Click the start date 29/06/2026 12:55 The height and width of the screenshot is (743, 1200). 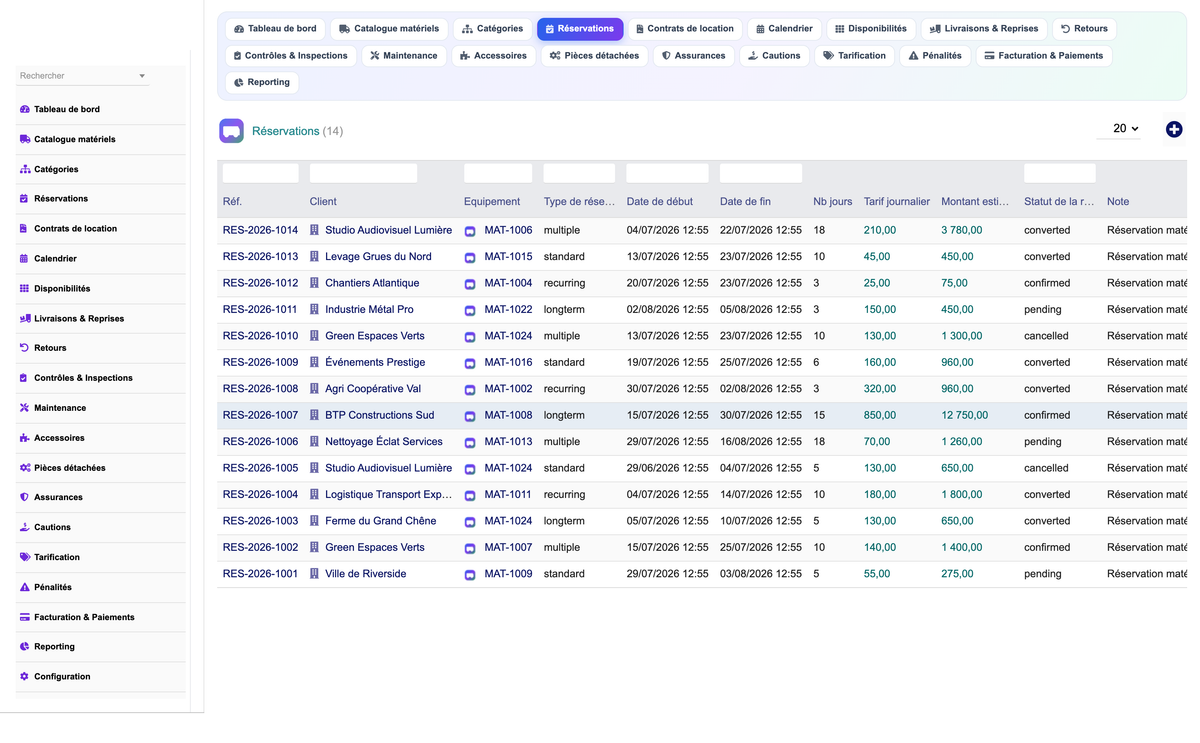(x=668, y=468)
